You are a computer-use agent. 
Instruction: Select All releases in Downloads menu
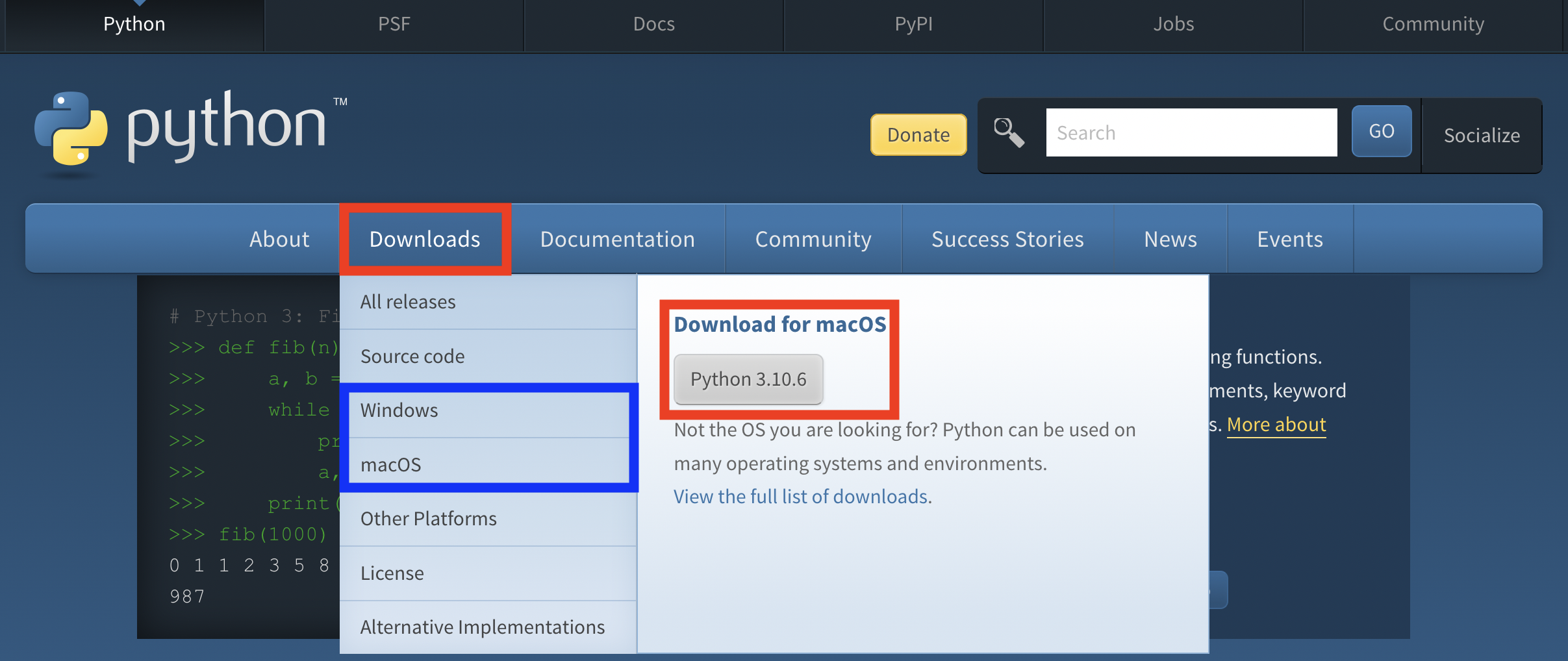488,302
